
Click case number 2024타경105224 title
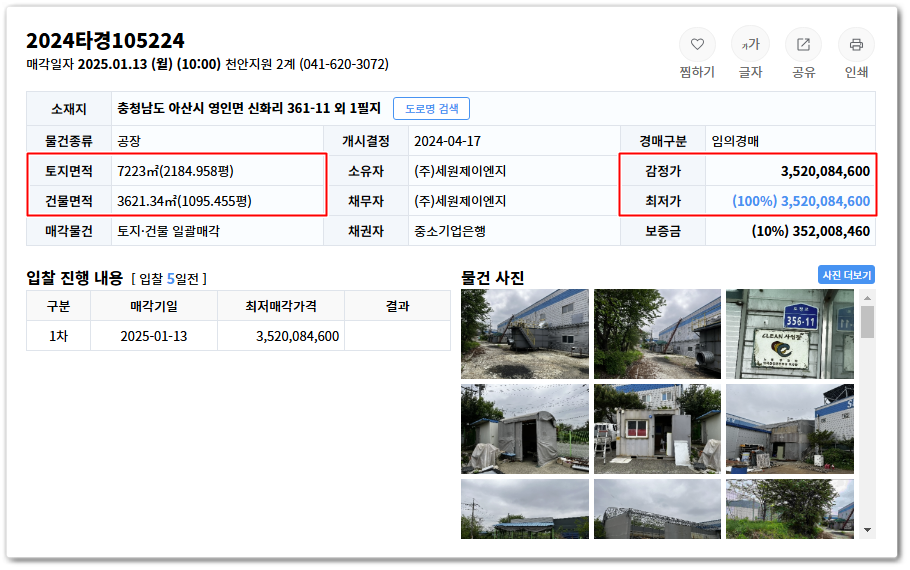105,41
